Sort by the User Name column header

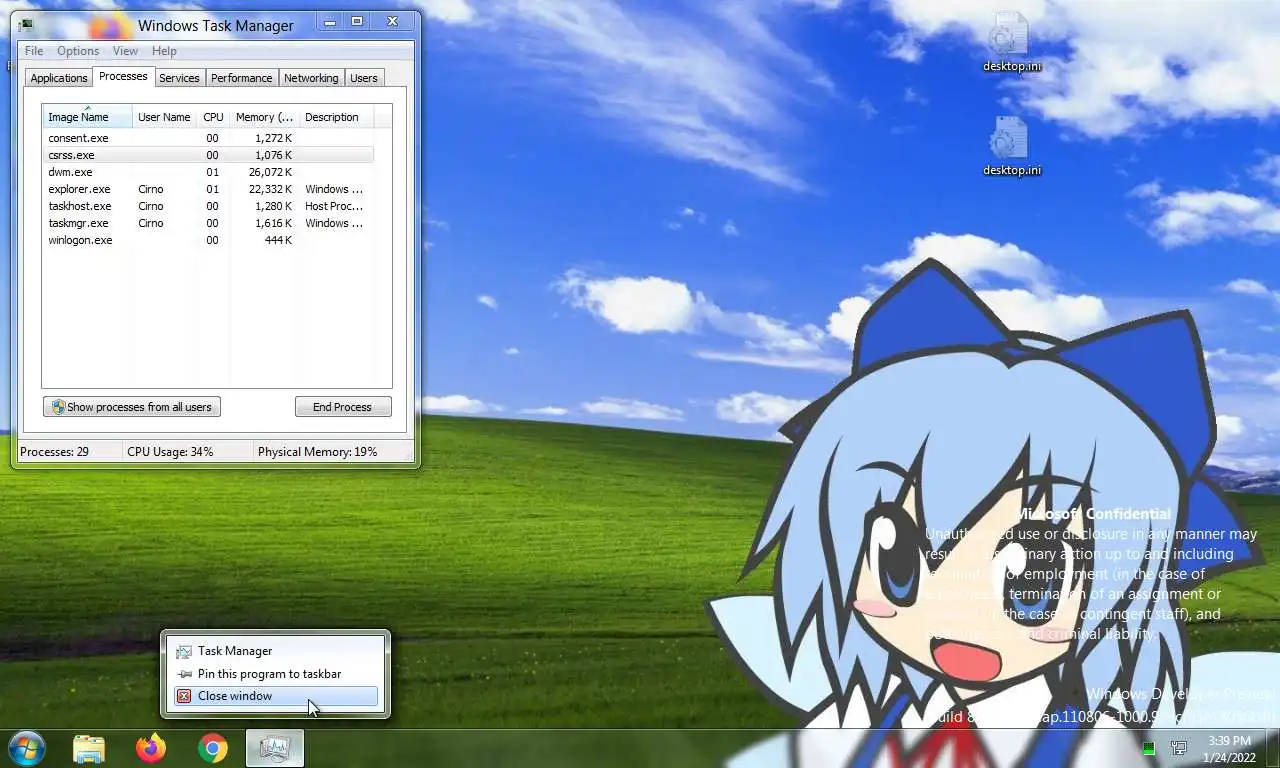click(165, 117)
